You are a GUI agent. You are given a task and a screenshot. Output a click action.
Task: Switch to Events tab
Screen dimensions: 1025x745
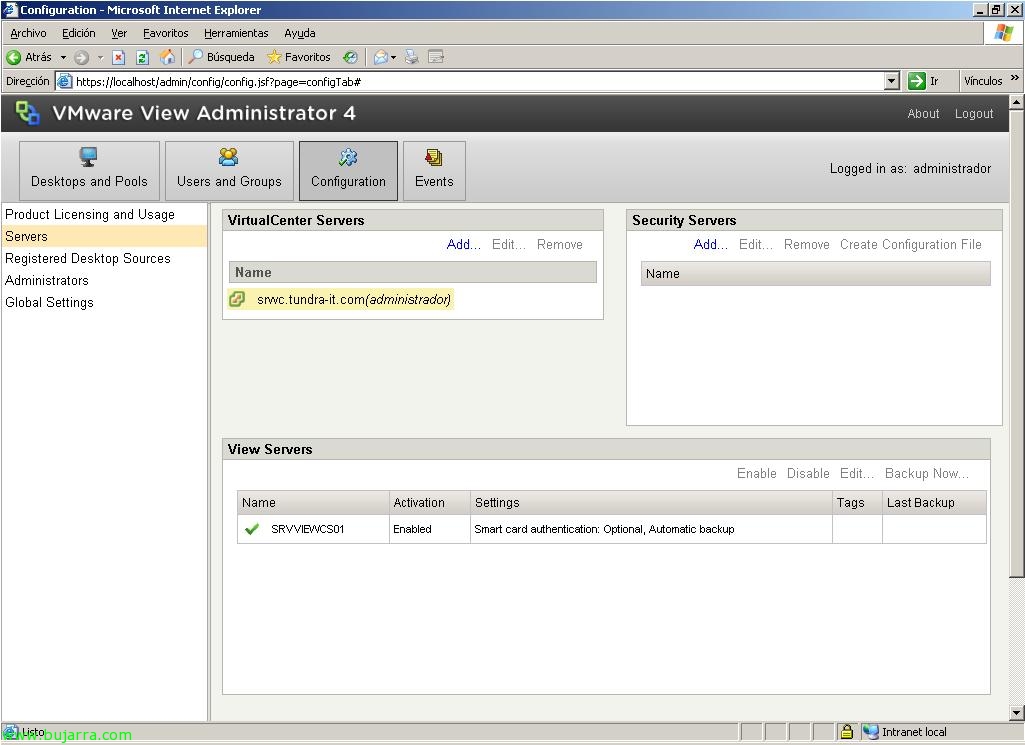pyautogui.click(x=434, y=171)
